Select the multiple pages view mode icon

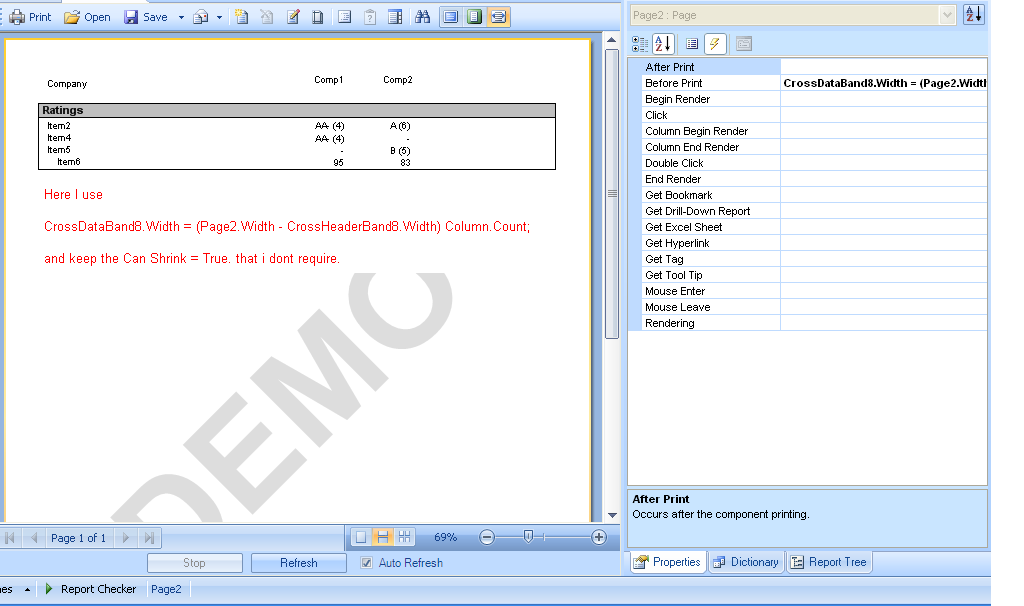coord(405,537)
